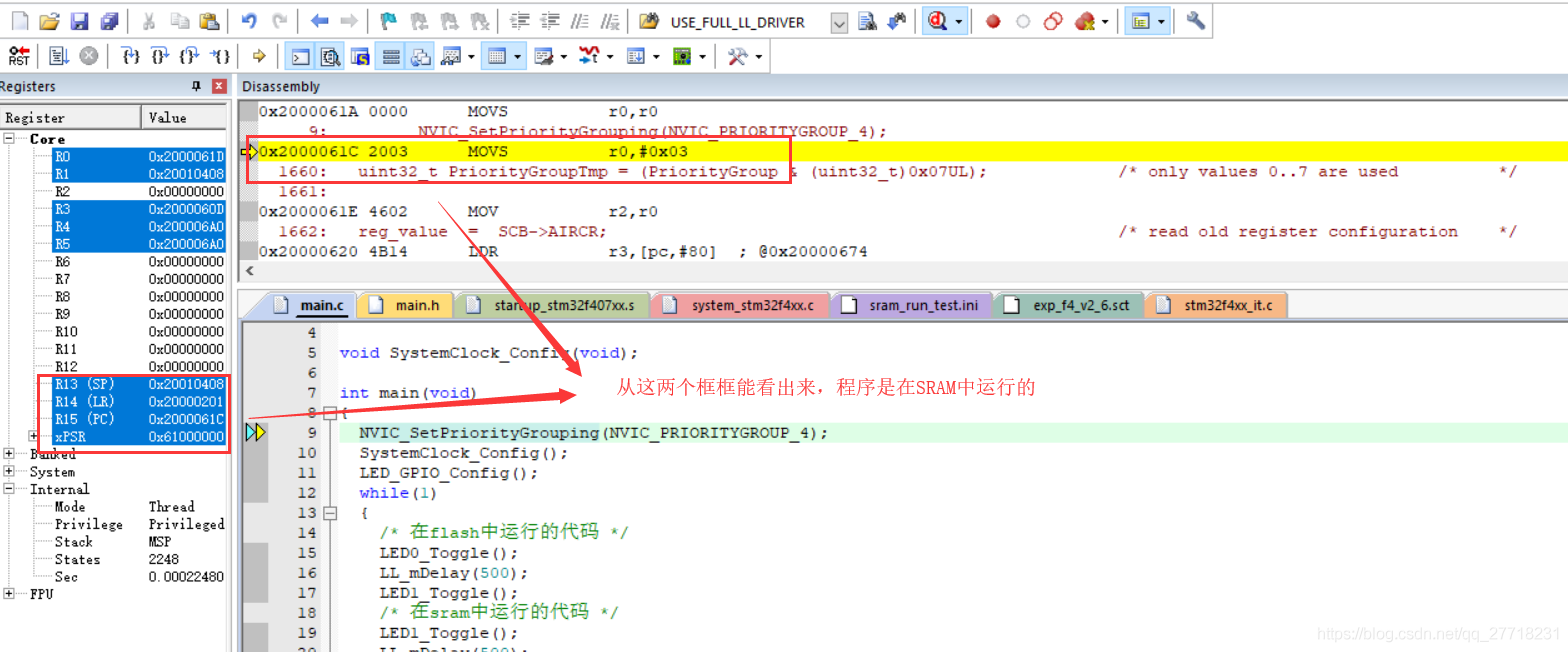Toggle the Command window
The height and width of the screenshot is (652, 1568).
(x=300, y=56)
